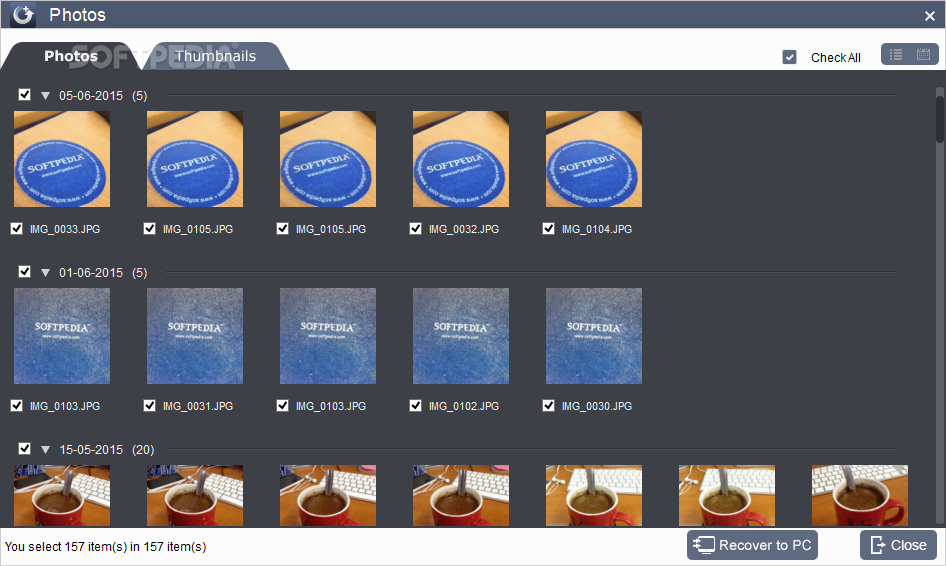The width and height of the screenshot is (946, 566).
Task: Uncheck the 05-06-2015 group checkbox
Action: [x=25, y=95]
